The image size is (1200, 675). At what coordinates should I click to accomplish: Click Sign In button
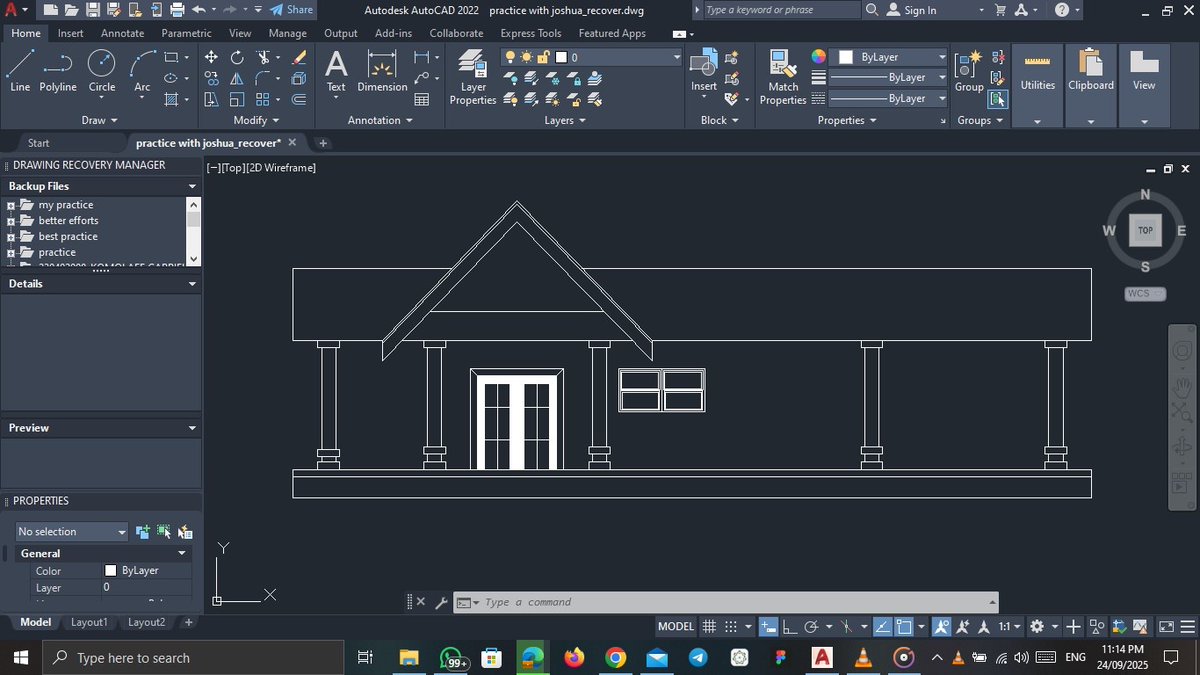pos(911,10)
